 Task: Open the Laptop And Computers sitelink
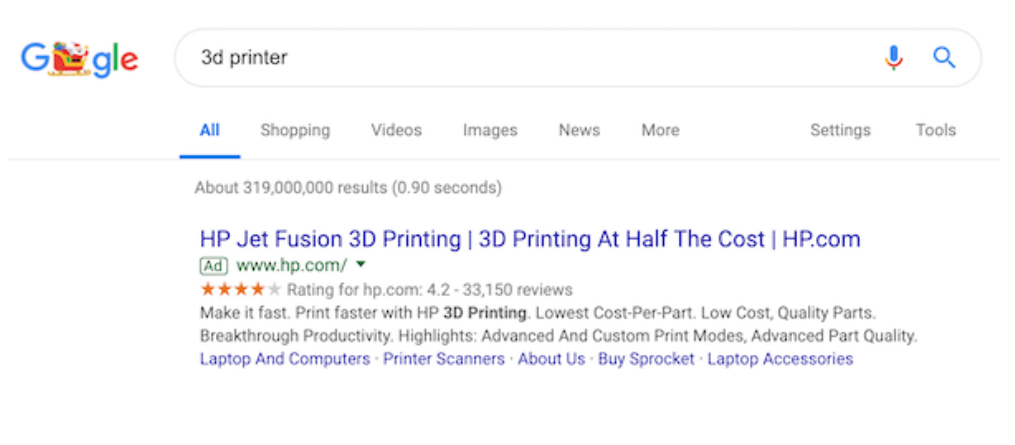click(285, 359)
